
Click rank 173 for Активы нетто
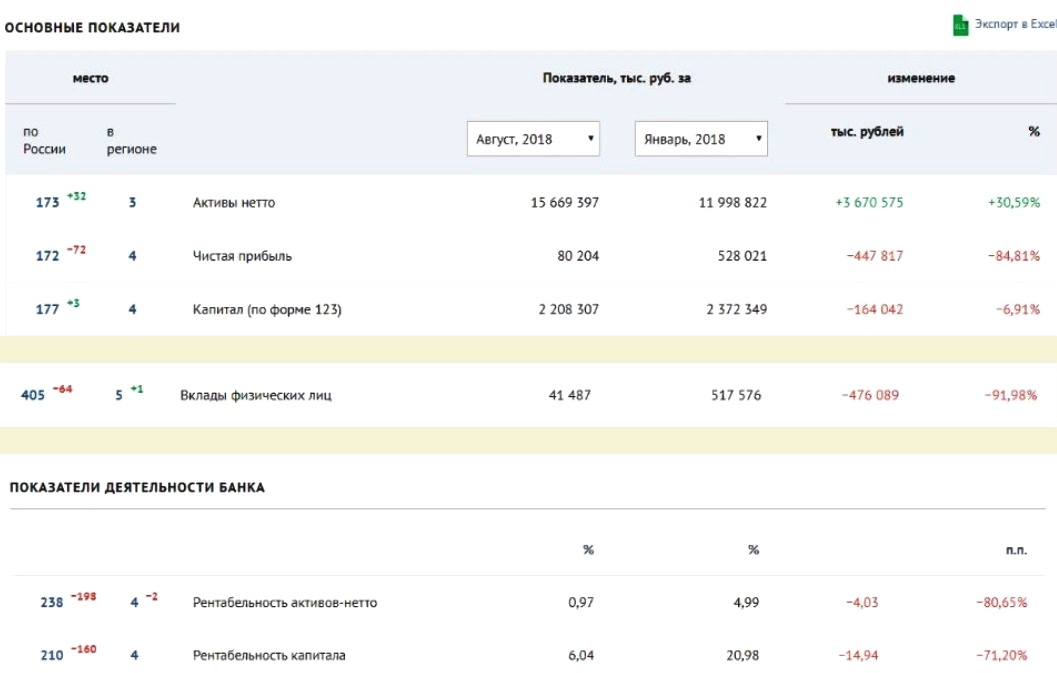(47, 202)
